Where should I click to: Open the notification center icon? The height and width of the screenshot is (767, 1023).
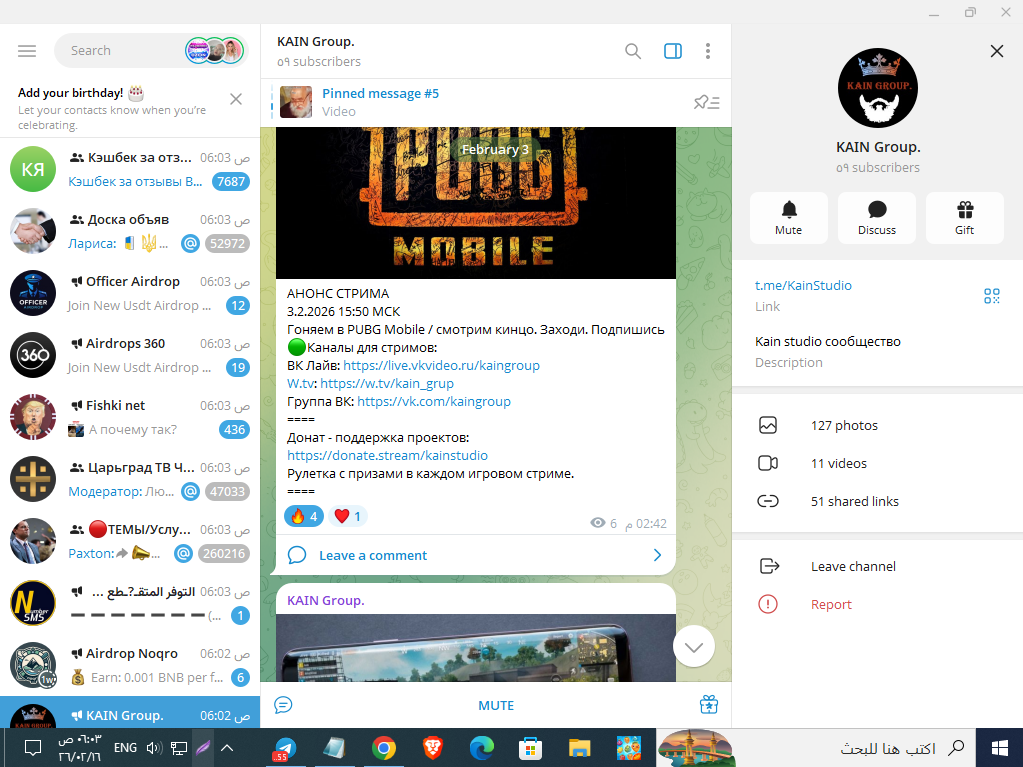(x=33, y=747)
